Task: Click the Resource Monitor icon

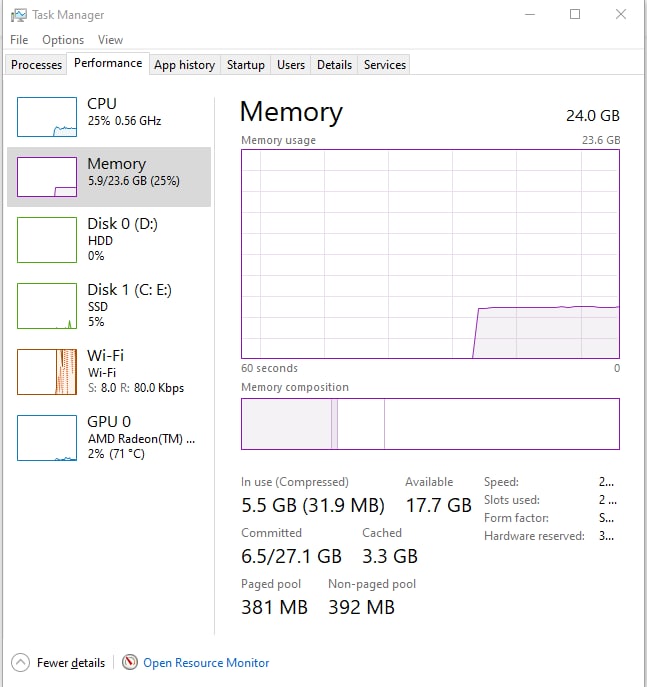Action: click(x=129, y=662)
